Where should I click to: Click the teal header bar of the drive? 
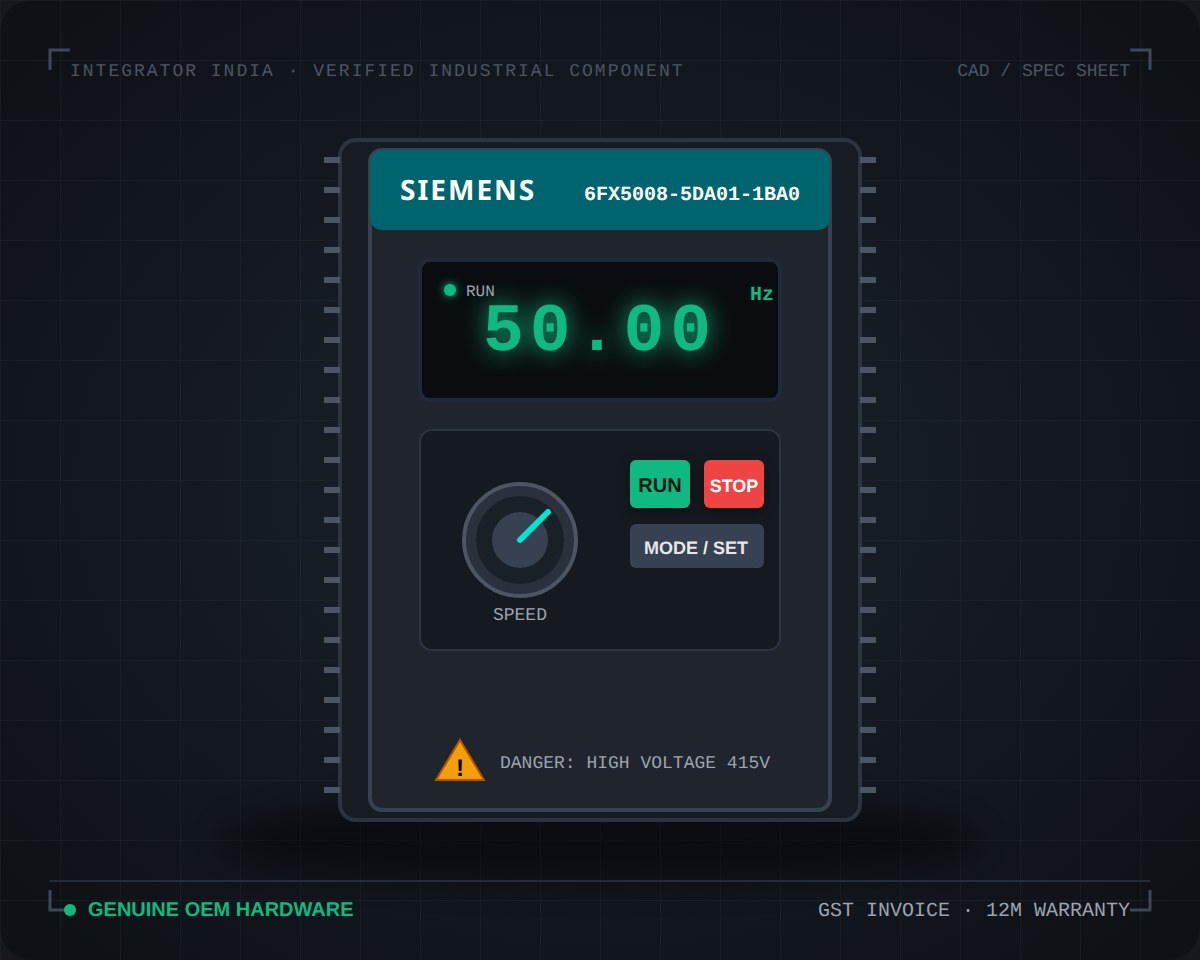coord(600,190)
